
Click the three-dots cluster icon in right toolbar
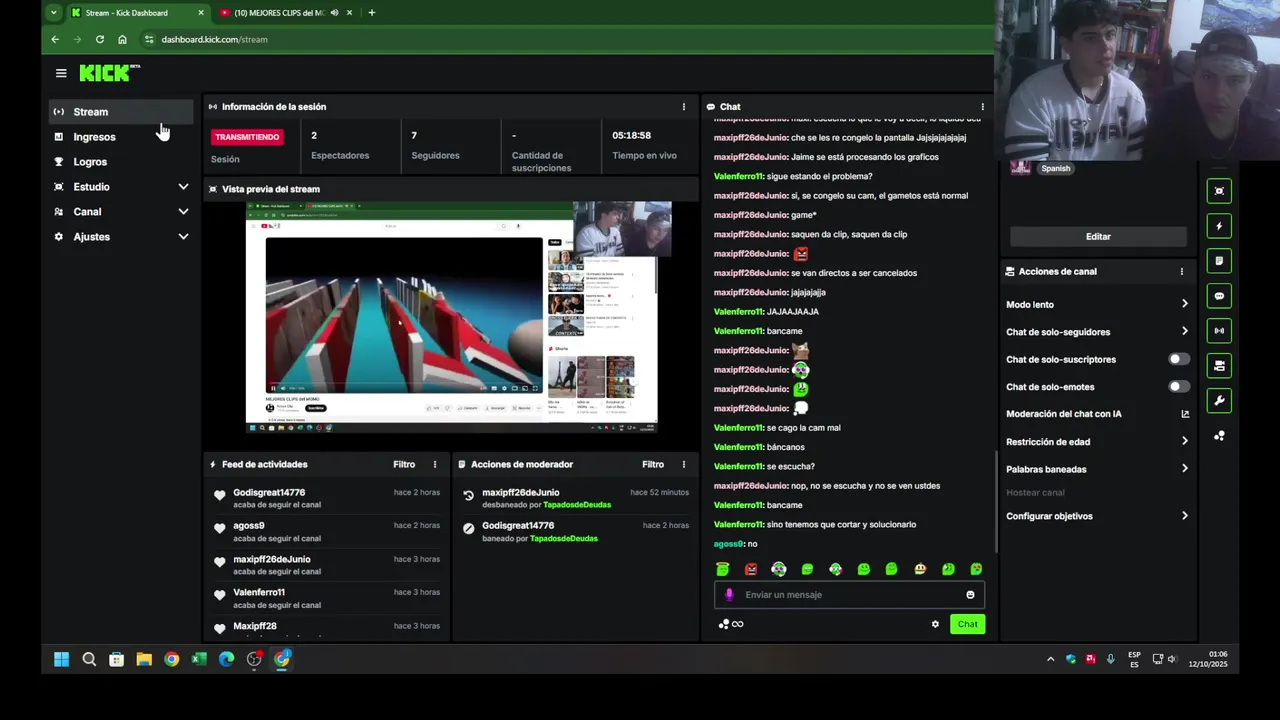[x=1219, y=436]
